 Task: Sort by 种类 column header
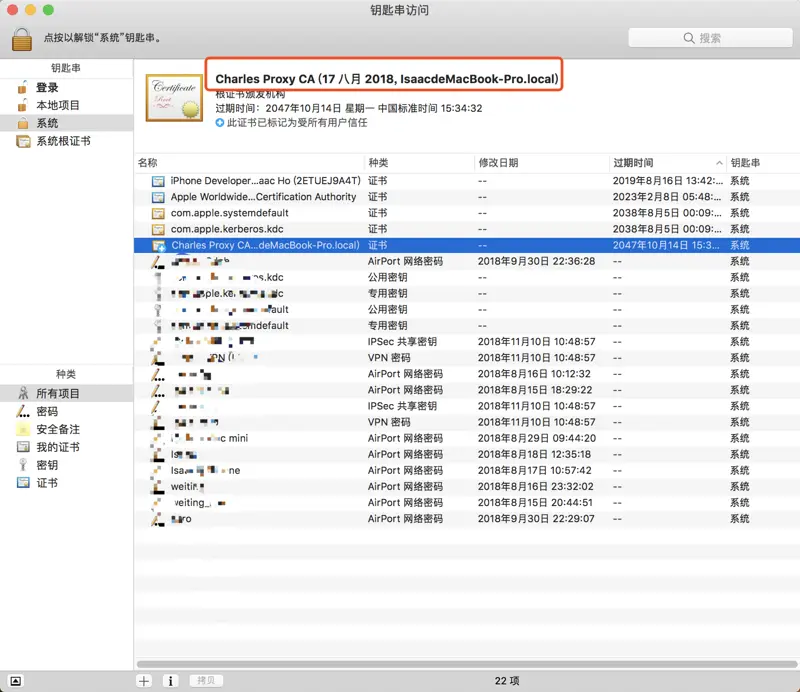click(419, 163)
